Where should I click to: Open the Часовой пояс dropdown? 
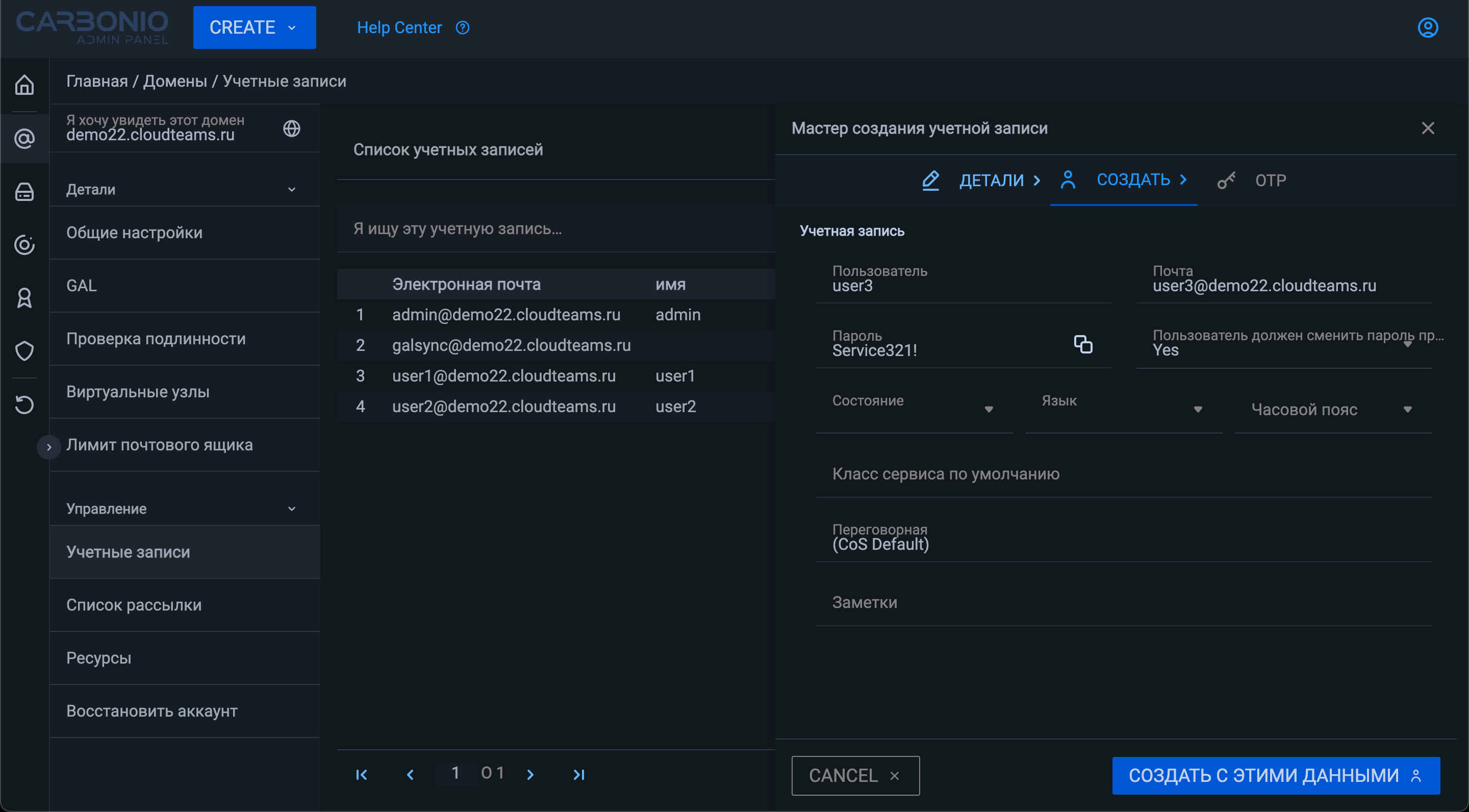[1332, 410]
